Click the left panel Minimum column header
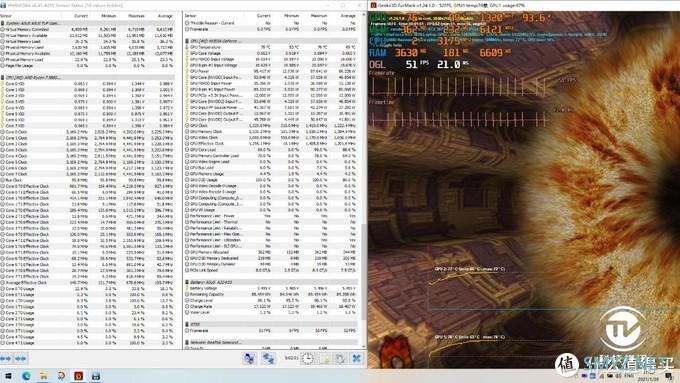The image size is (680, 383). tap(108, 16)
